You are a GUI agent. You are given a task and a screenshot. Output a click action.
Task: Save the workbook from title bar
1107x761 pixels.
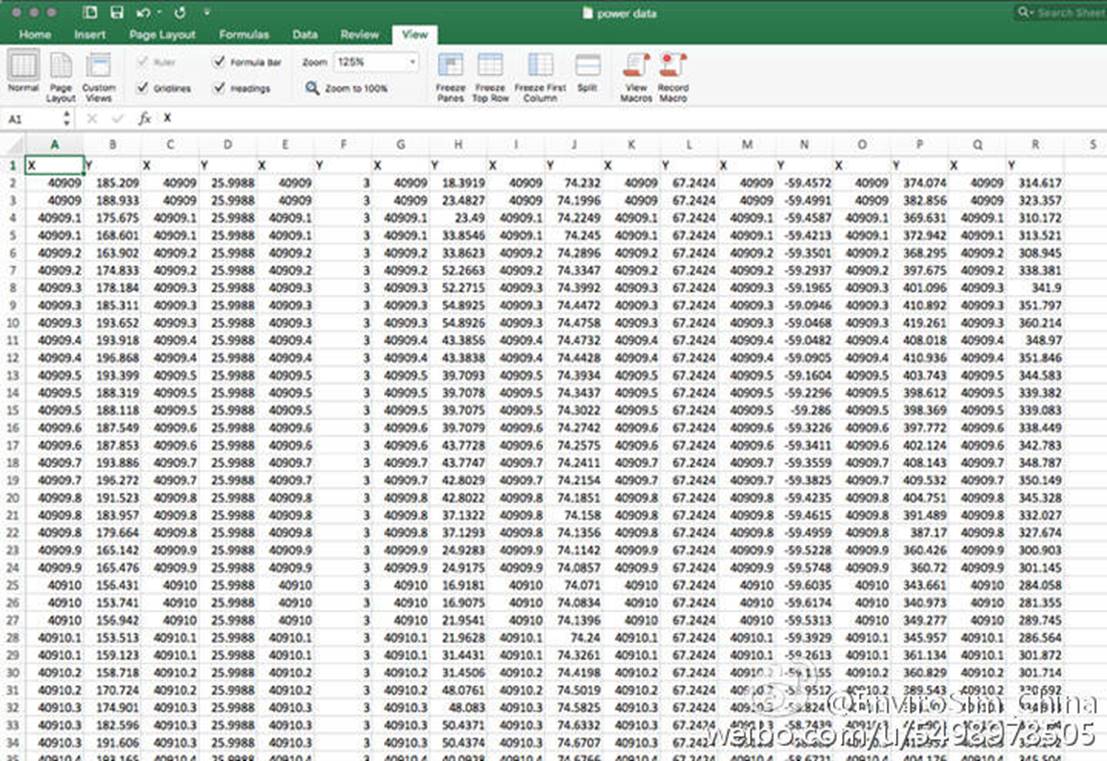pos(117,13)
